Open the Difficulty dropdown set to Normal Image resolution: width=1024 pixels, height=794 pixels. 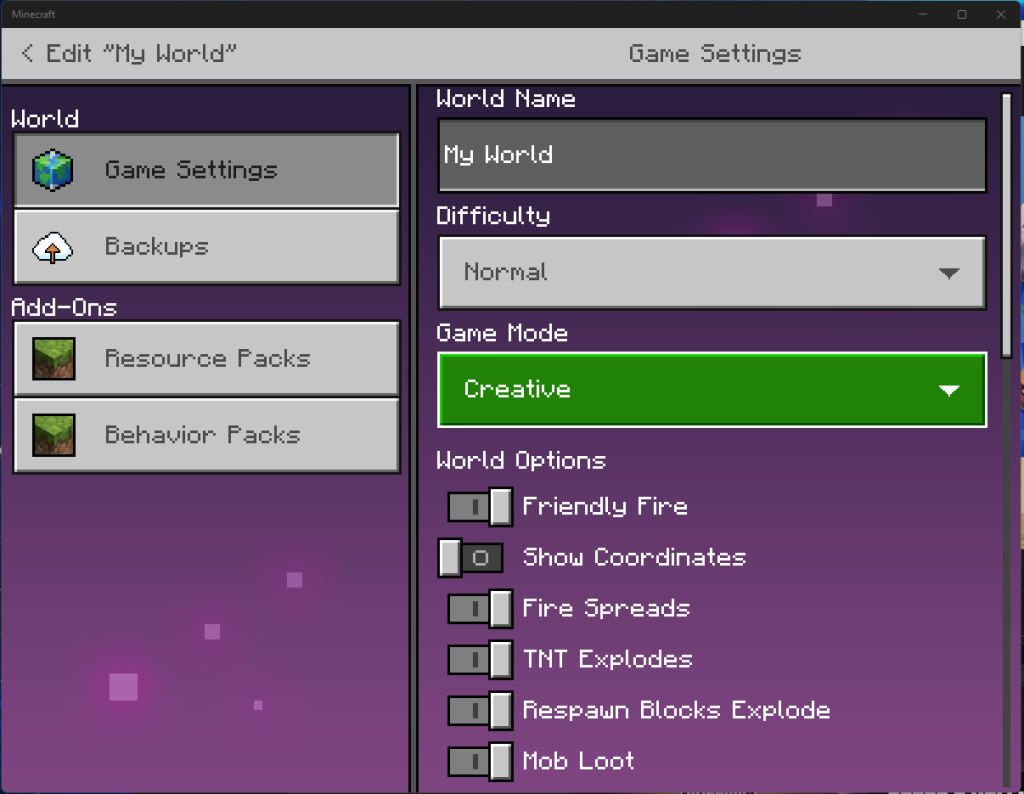(x=712, y=272)
